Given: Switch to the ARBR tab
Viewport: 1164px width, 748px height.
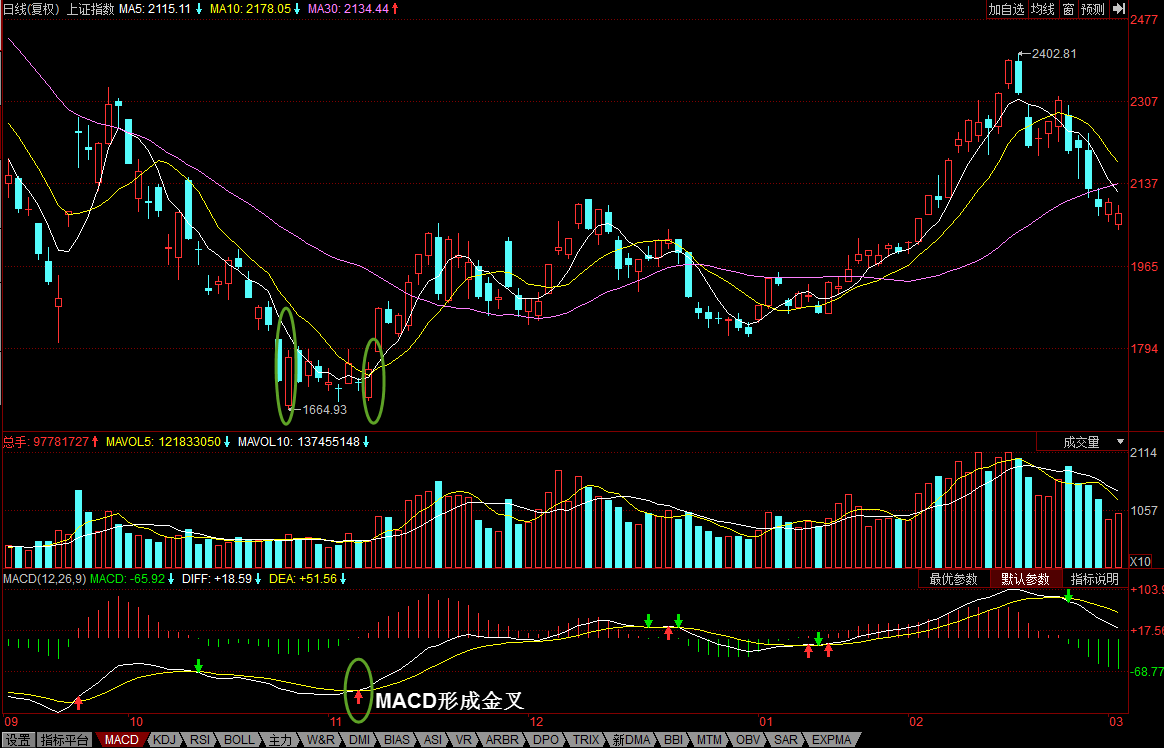Looking at the screenshot, I should 503,740.
